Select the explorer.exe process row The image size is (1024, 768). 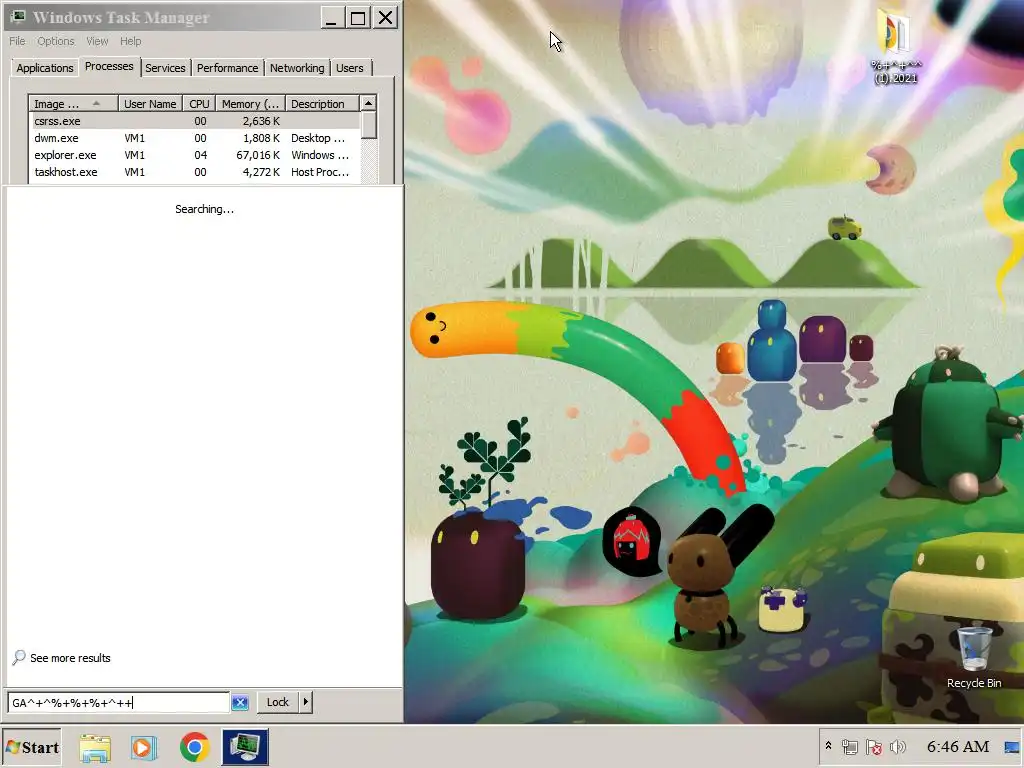(194, 155)
